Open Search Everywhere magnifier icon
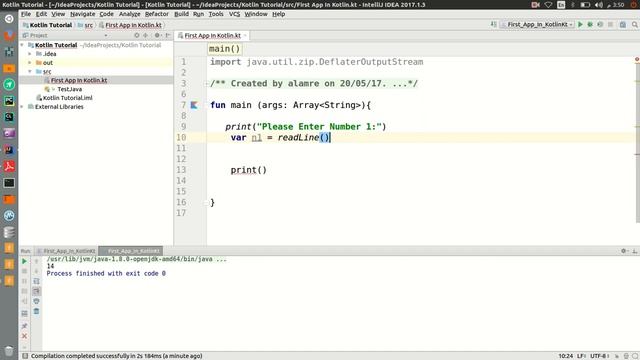Viewport: 640px width, 360px height. [x=635, y=24]
